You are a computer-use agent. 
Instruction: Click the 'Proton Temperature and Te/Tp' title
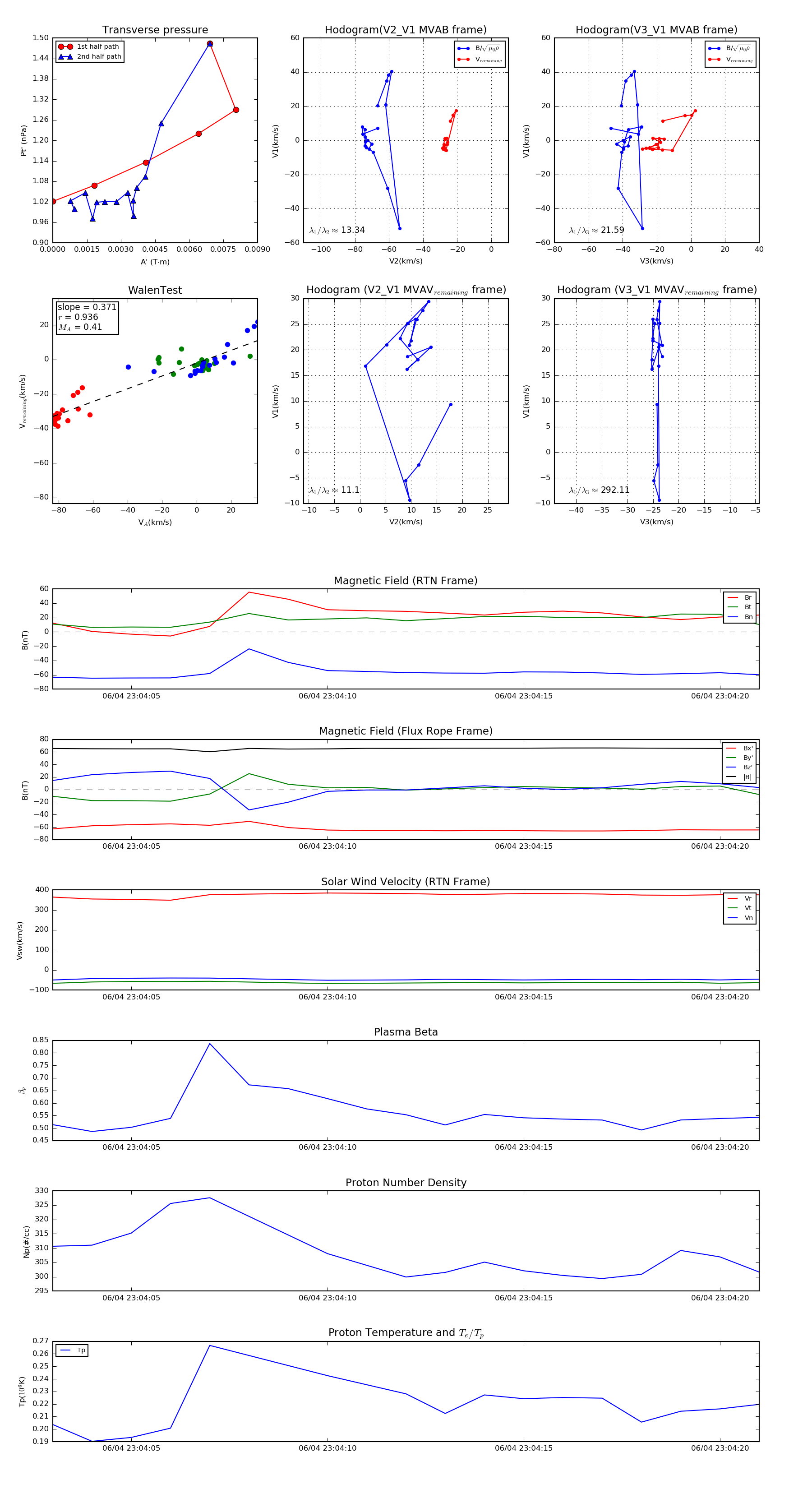(406, 1333)
